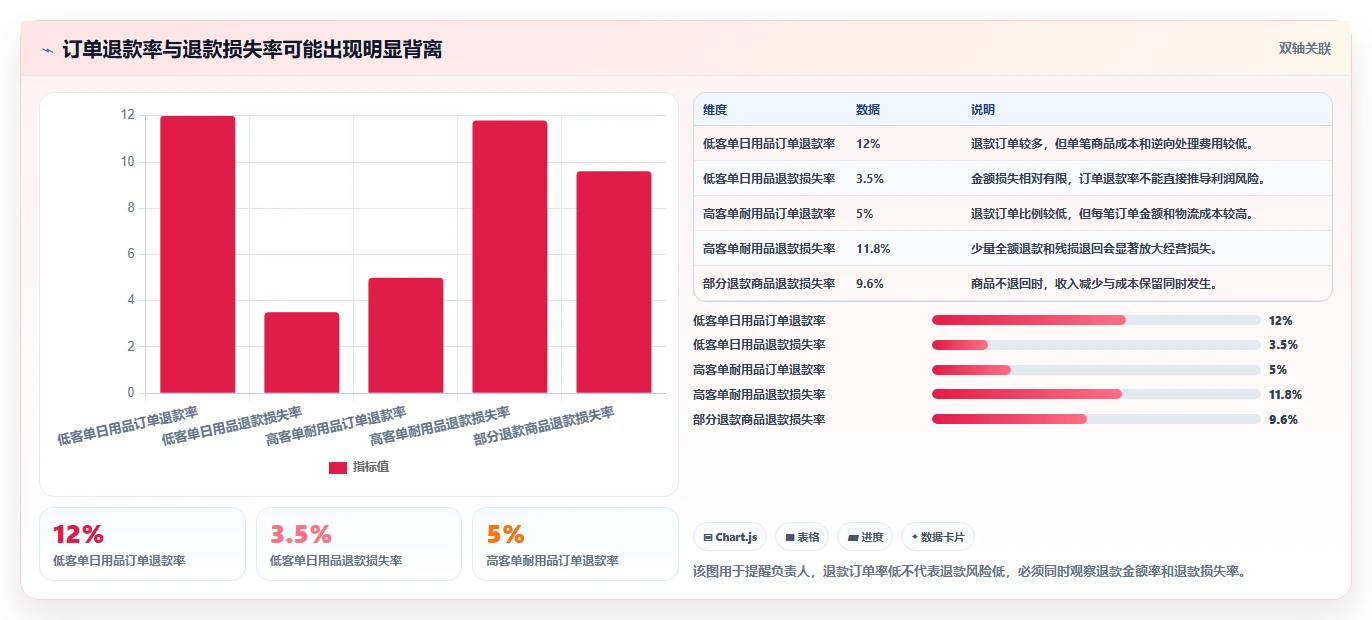Image resolution: width=1372 pixels, height=620 pixels.
Task: Click the 部分退款商品退款损失率 chart bar
Action: coord(614,282)
